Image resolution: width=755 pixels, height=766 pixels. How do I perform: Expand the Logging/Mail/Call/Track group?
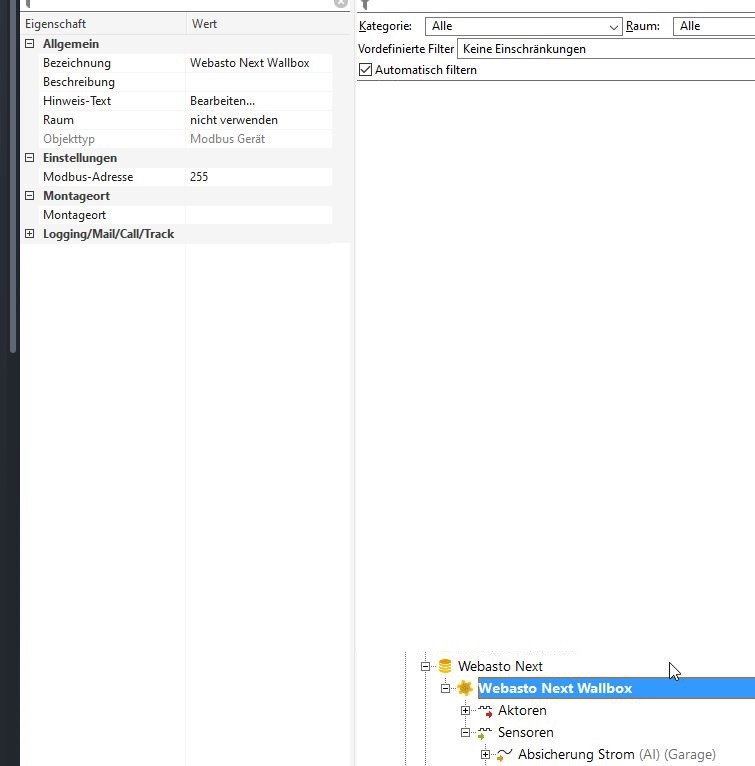click(x=30, y=234)
